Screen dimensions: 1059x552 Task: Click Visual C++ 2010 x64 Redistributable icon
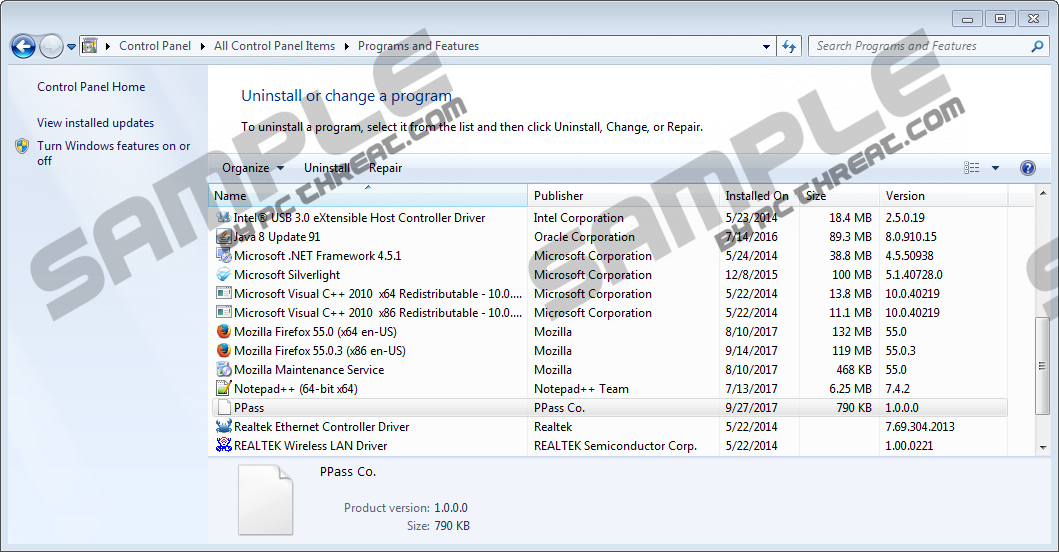pyautogui.click(x=224, y=293)
